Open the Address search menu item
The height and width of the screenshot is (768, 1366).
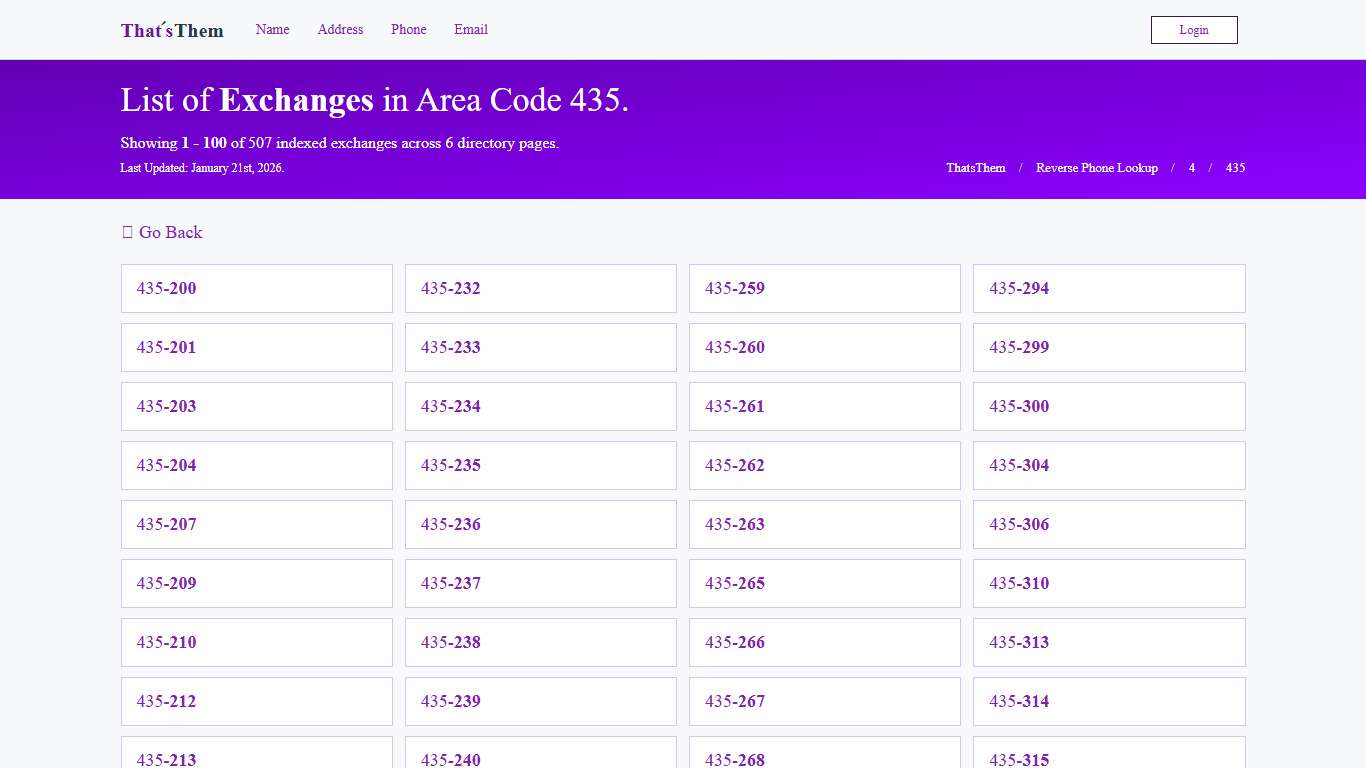coord(340,29)
